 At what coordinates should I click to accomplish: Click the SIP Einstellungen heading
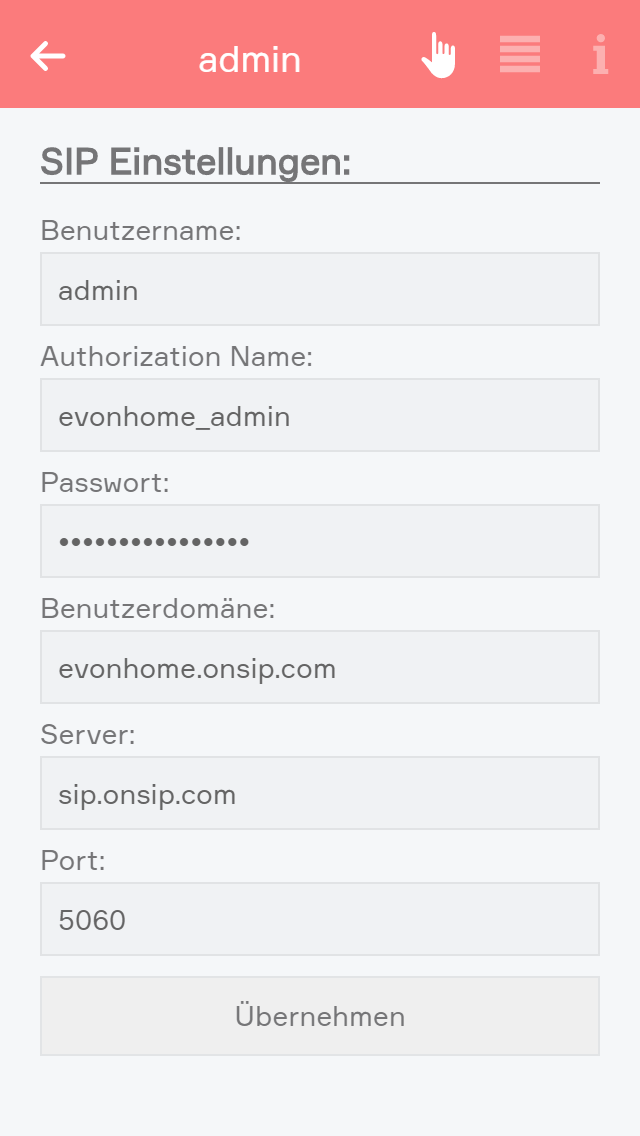196,161
